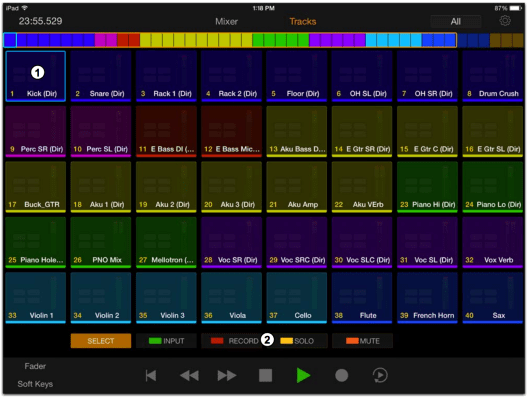Select the Perc SL (Dir) track tile

[x=101, y=132]
